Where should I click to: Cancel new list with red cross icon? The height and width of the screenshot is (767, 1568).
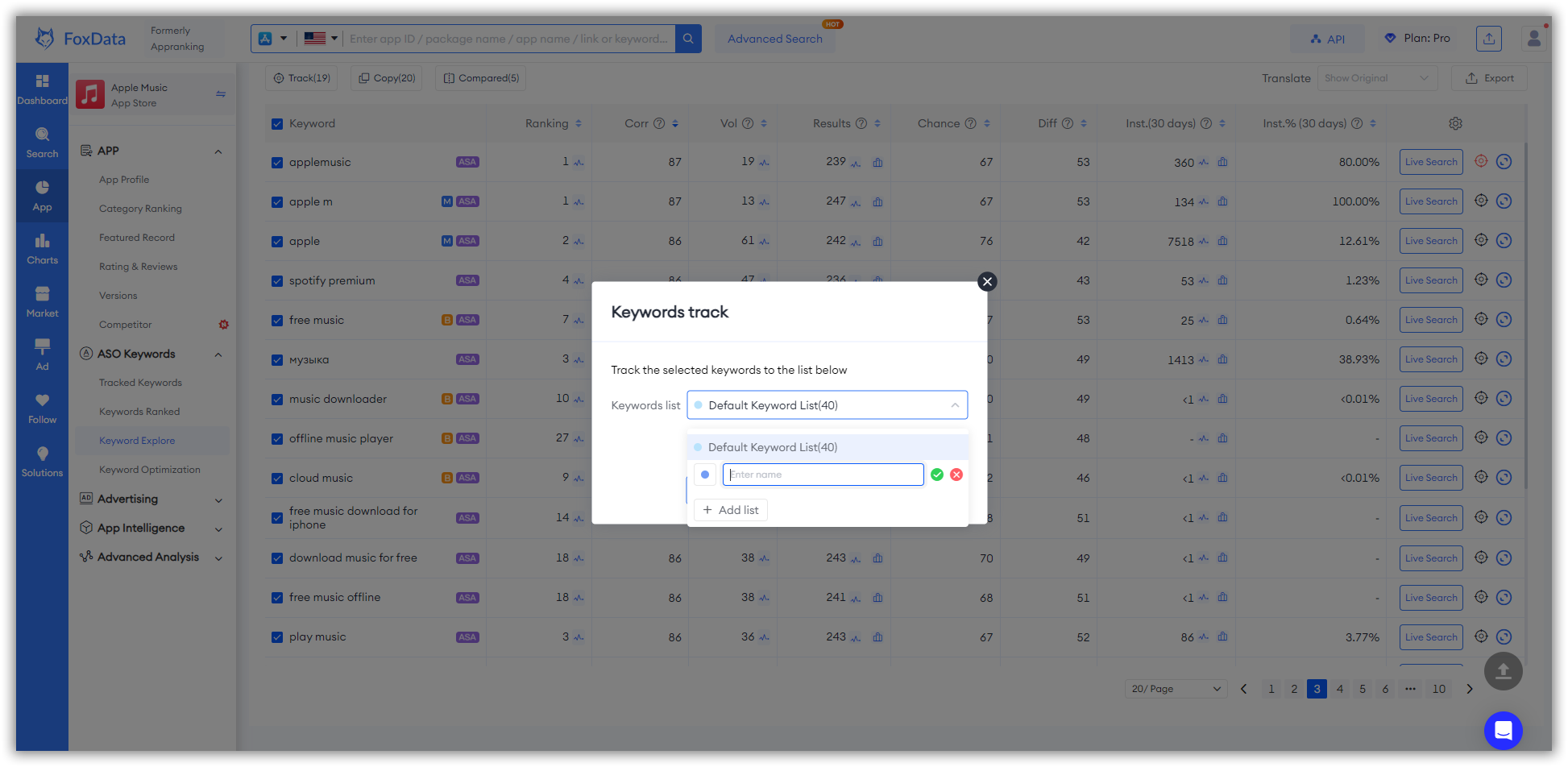pos(956,475)
